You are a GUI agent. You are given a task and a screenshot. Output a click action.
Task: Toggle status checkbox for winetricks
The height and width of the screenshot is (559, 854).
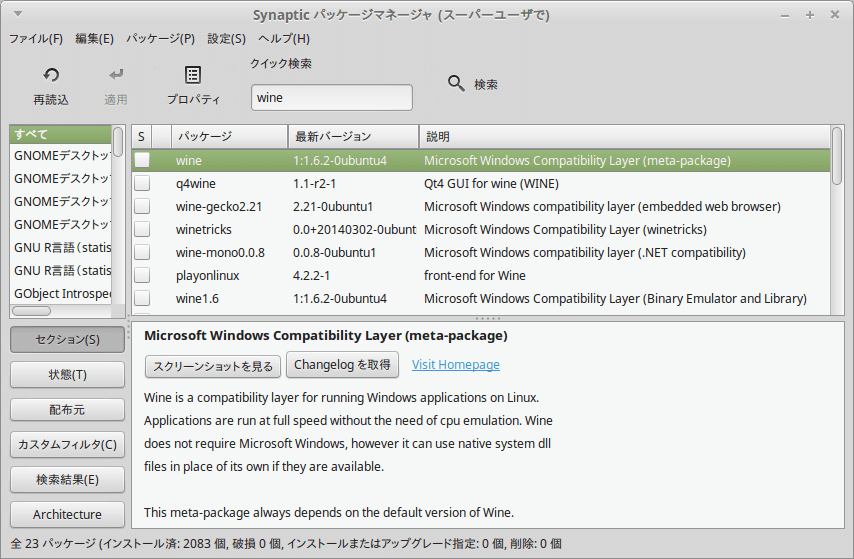pos(142,229)
